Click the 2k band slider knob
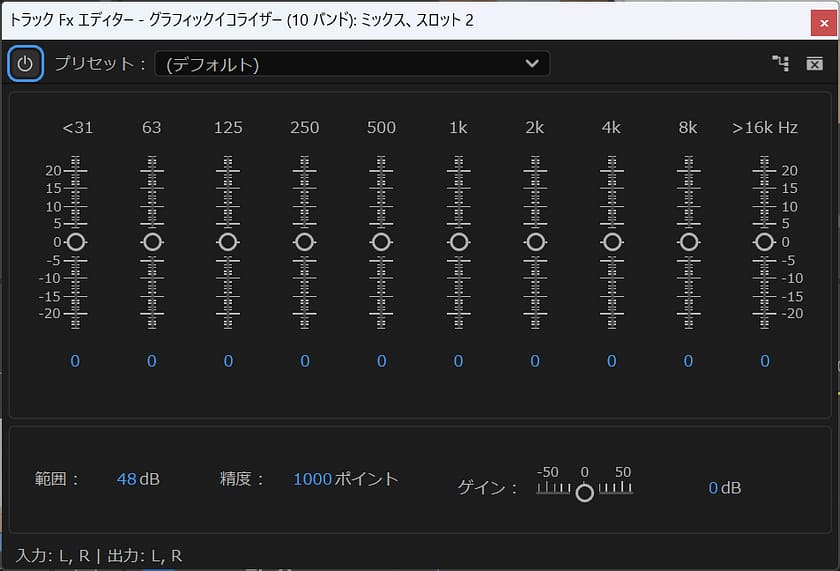The height and width of the screenshot is (571, 840). (x=535, y=242)
